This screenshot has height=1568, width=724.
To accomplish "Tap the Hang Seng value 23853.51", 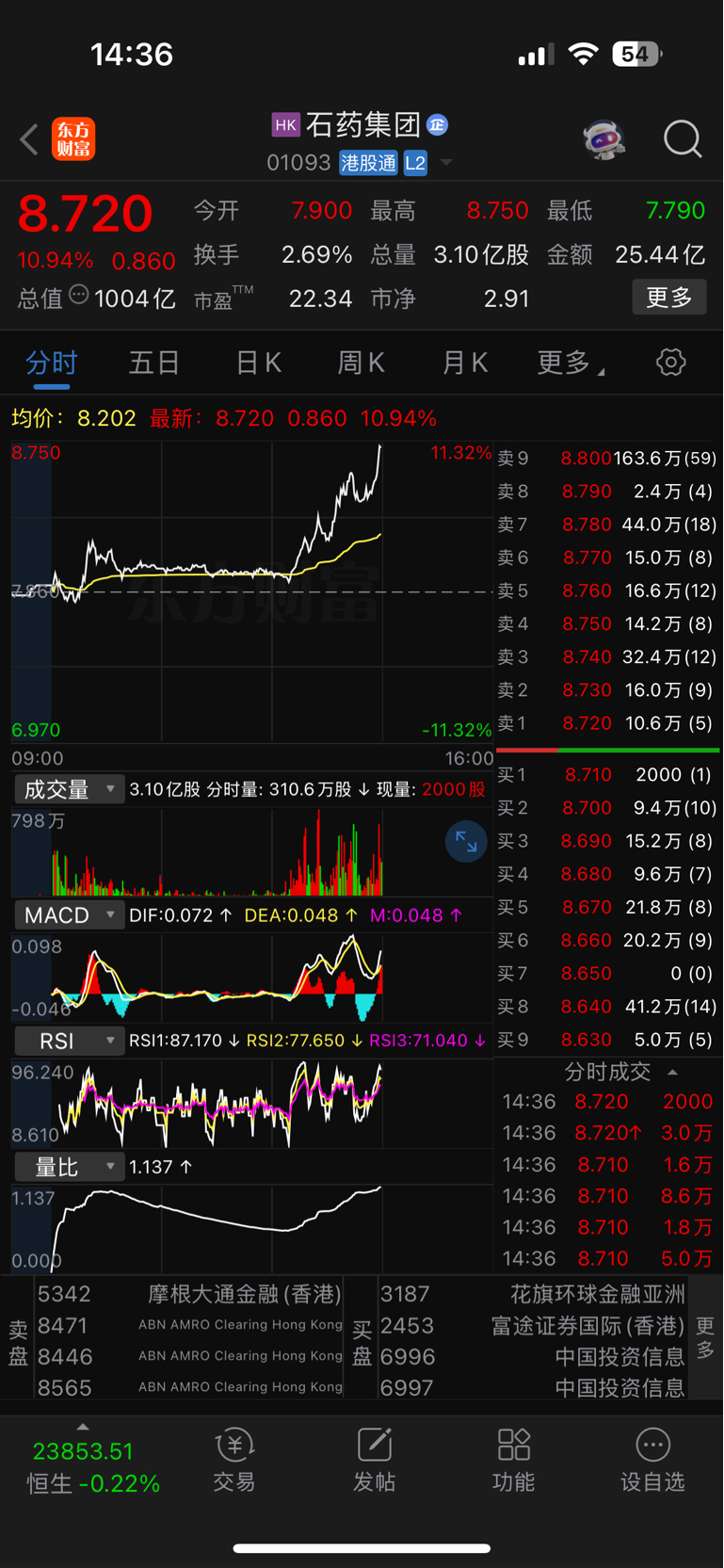I will (x=83, y=1451).
